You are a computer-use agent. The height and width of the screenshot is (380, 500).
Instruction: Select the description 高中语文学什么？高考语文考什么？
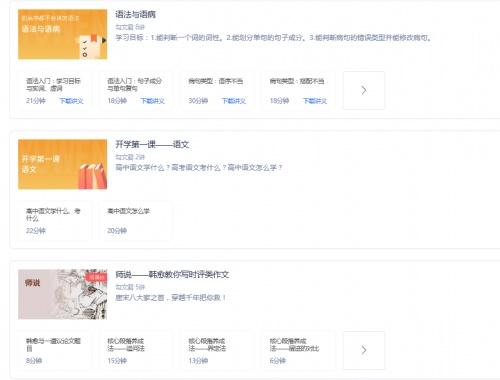point(199,168)
